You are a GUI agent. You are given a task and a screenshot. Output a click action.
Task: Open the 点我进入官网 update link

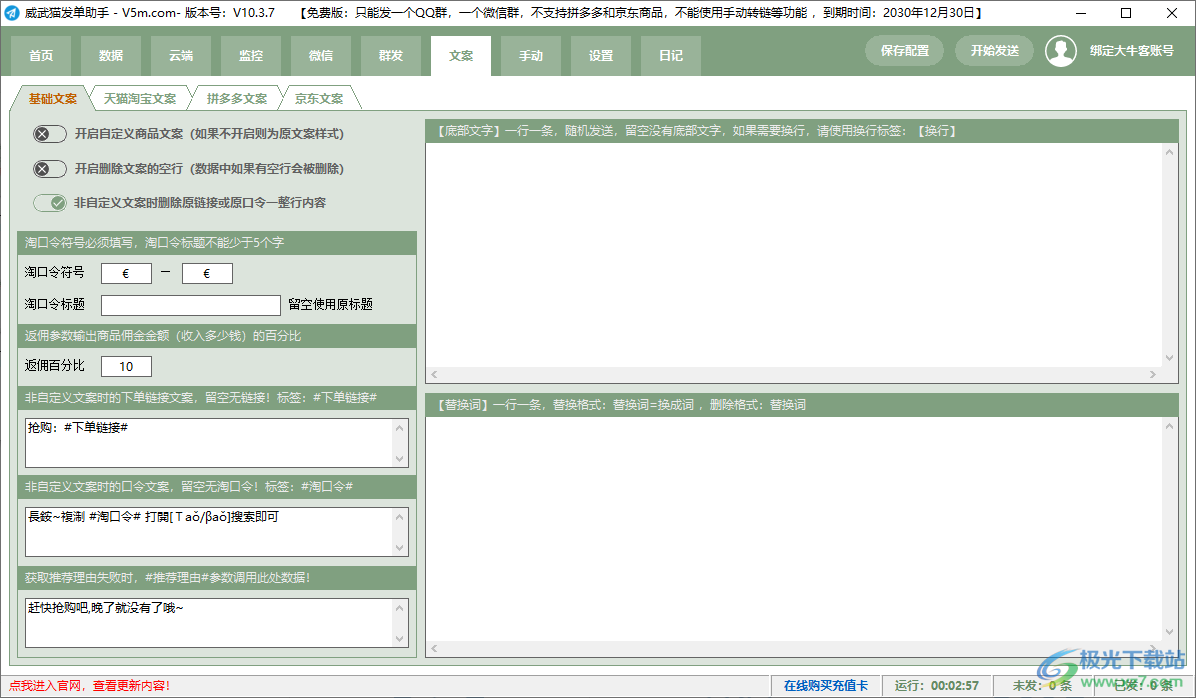[x=89, y=686]
